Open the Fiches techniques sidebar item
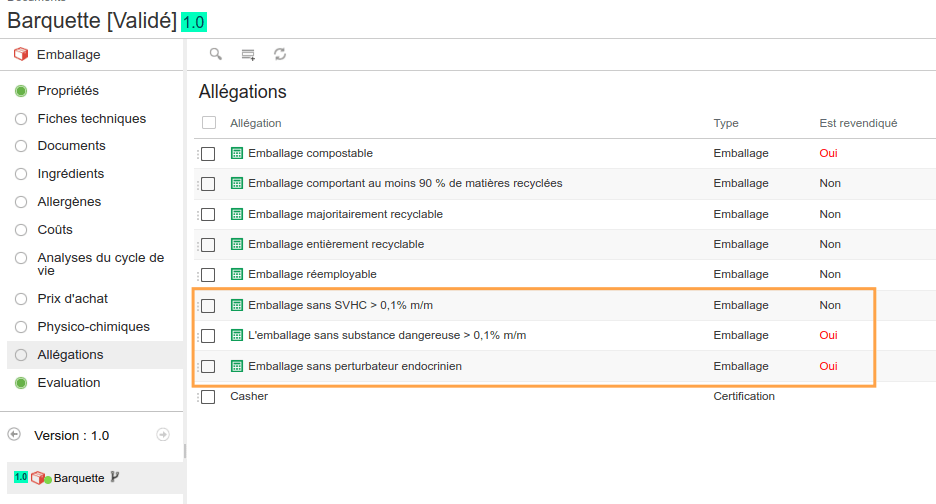This screenshot has width=936, height=504. click(91, 118)
